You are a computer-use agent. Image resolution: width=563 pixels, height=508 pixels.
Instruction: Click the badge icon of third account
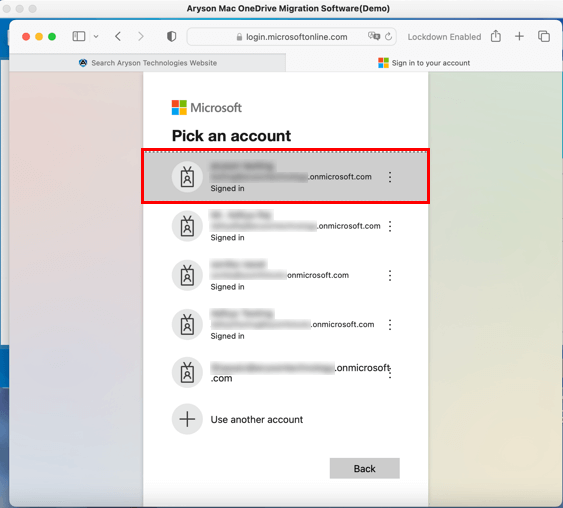coord(187,275)
